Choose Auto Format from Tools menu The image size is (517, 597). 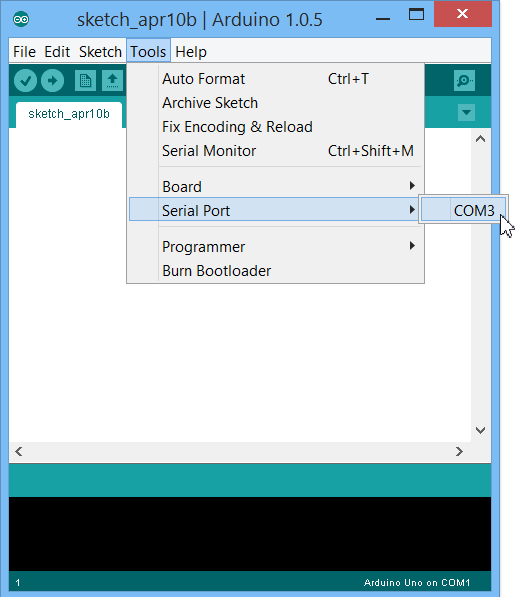click(x=276, y=79)
